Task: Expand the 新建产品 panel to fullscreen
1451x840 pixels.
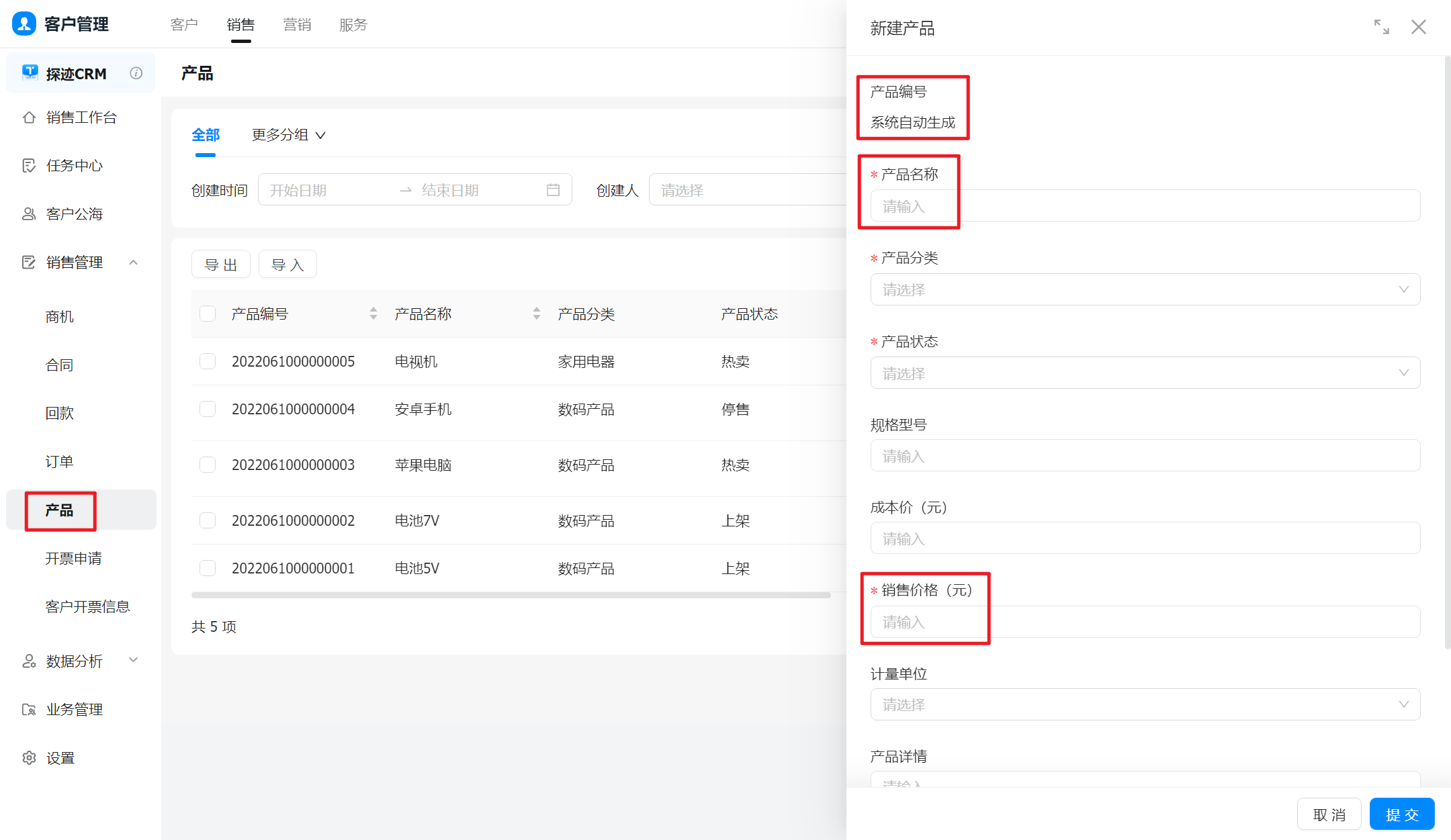Action: tap(1381, 27)
